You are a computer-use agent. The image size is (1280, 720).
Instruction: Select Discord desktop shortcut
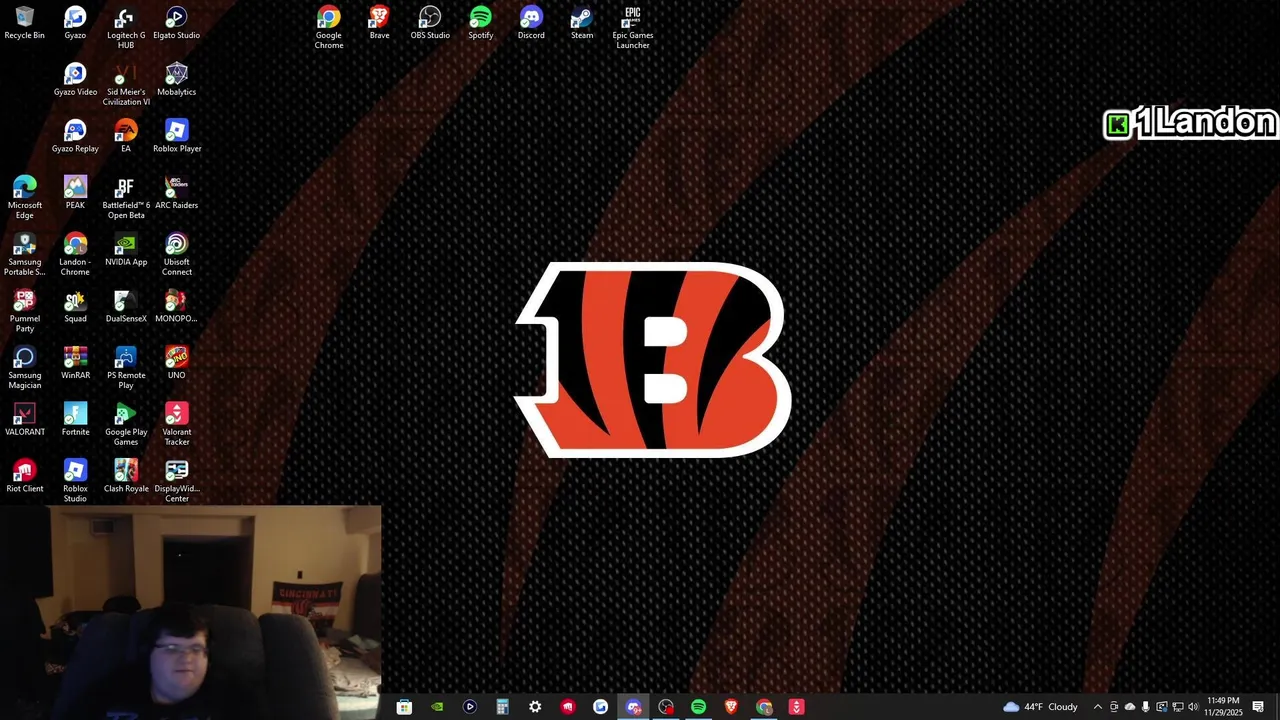[531, 23]
